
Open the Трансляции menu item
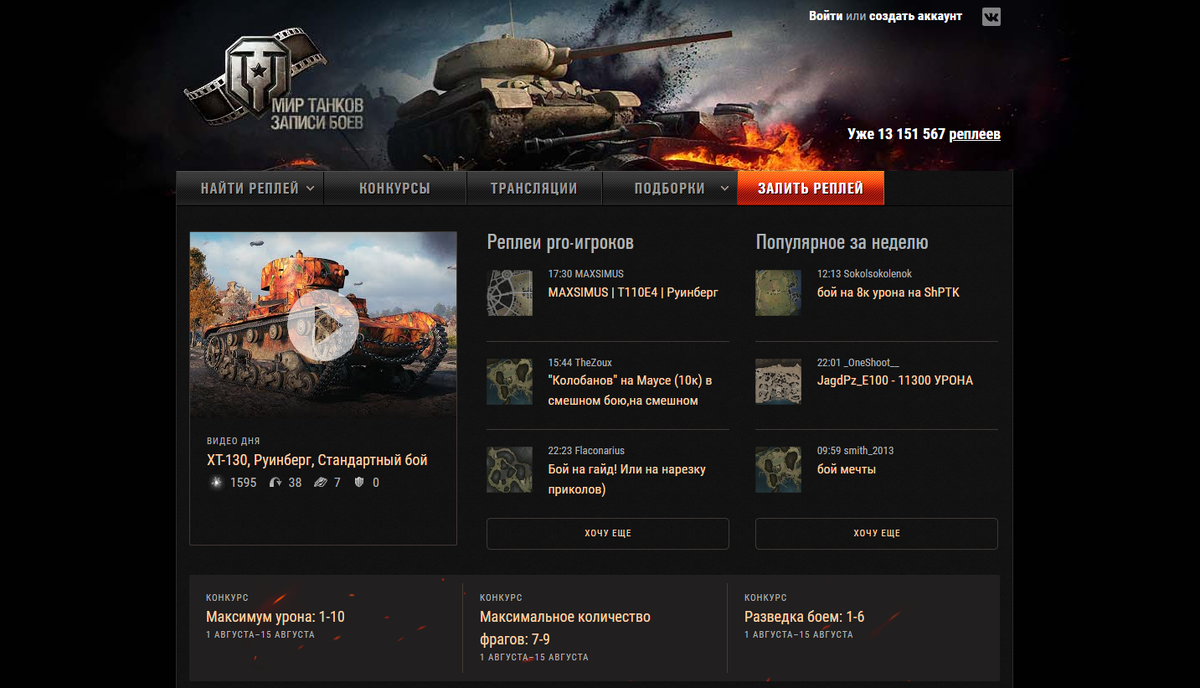tap(534, 188)
